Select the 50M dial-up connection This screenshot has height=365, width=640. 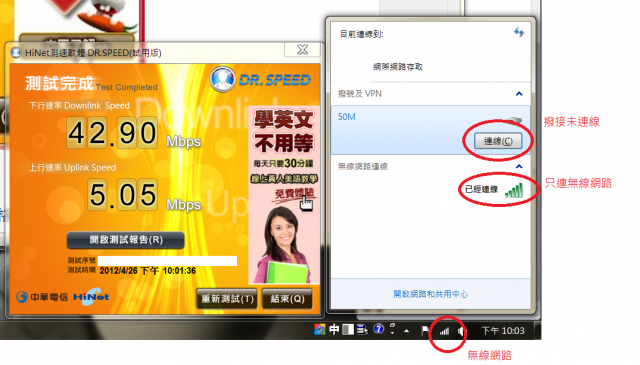point(431,129)
